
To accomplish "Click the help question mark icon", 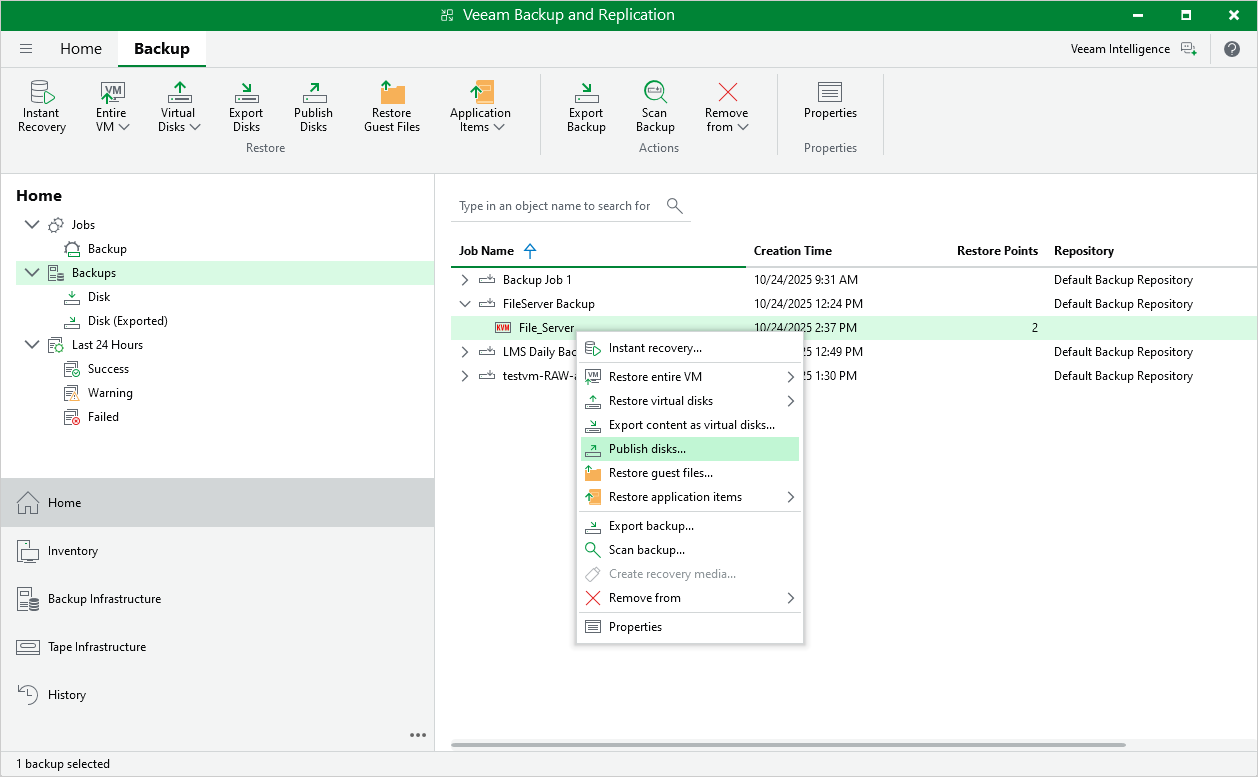I will pyautogui.click(x=1232, y=49).
